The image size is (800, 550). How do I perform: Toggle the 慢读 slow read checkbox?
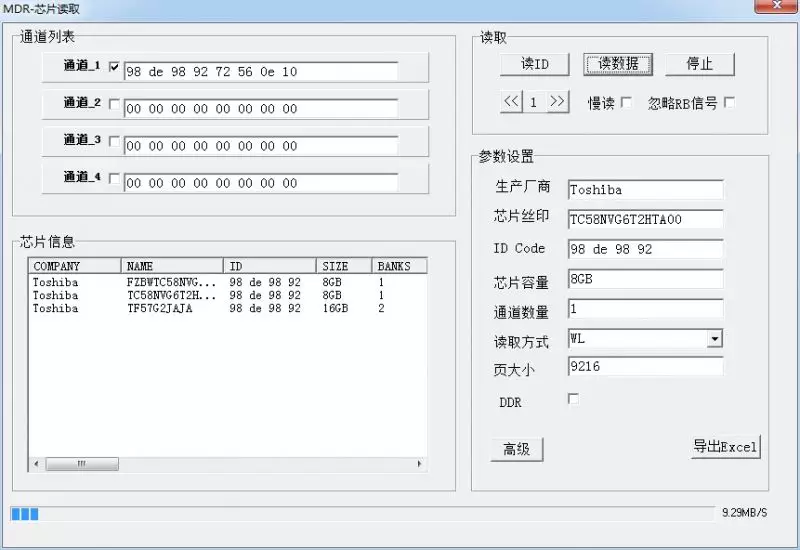click(626, 102)
